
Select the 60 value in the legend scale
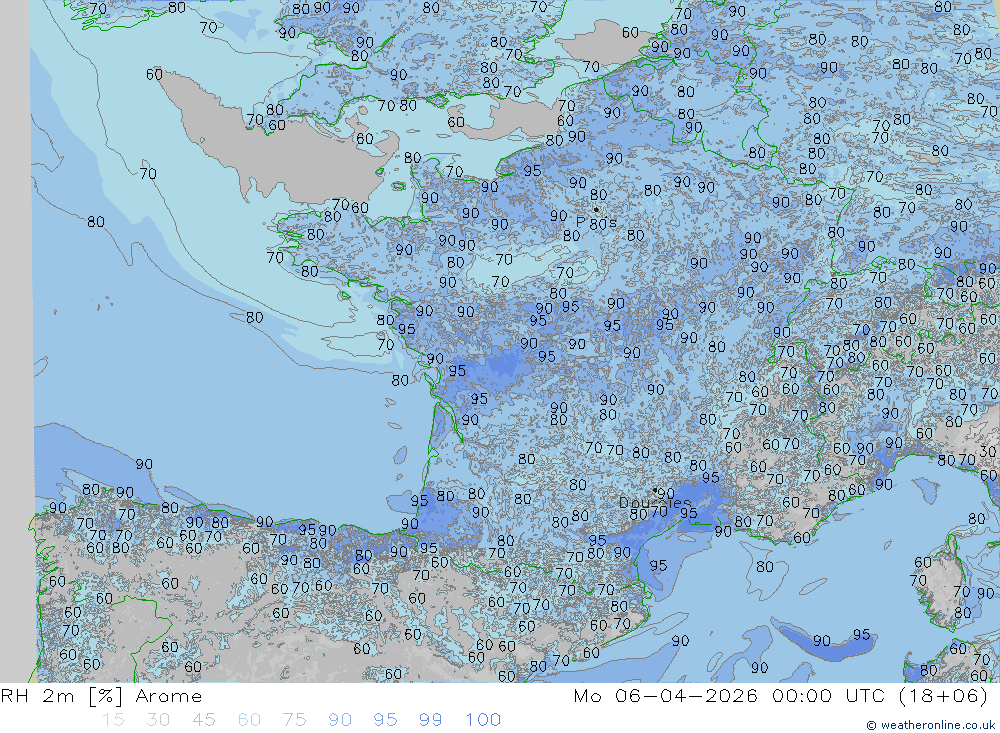pyautogui.click(x=249, y=720)
